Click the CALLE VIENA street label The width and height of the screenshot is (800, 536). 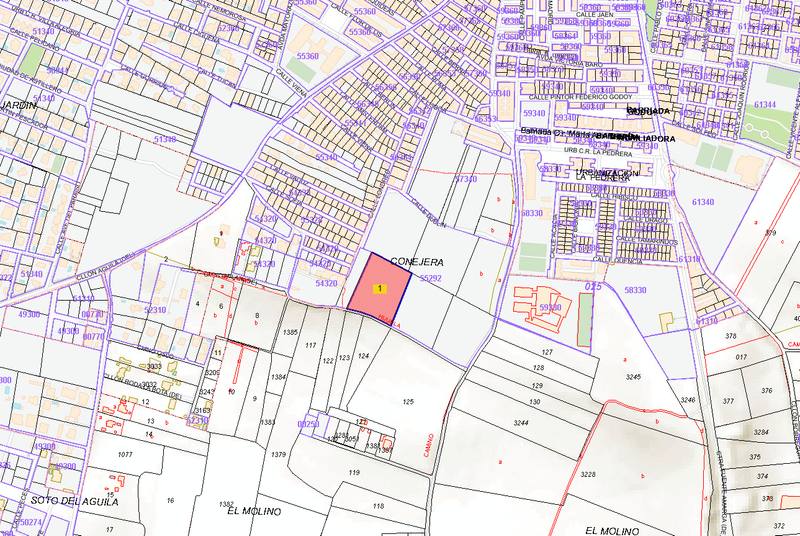tap(291, 82)
